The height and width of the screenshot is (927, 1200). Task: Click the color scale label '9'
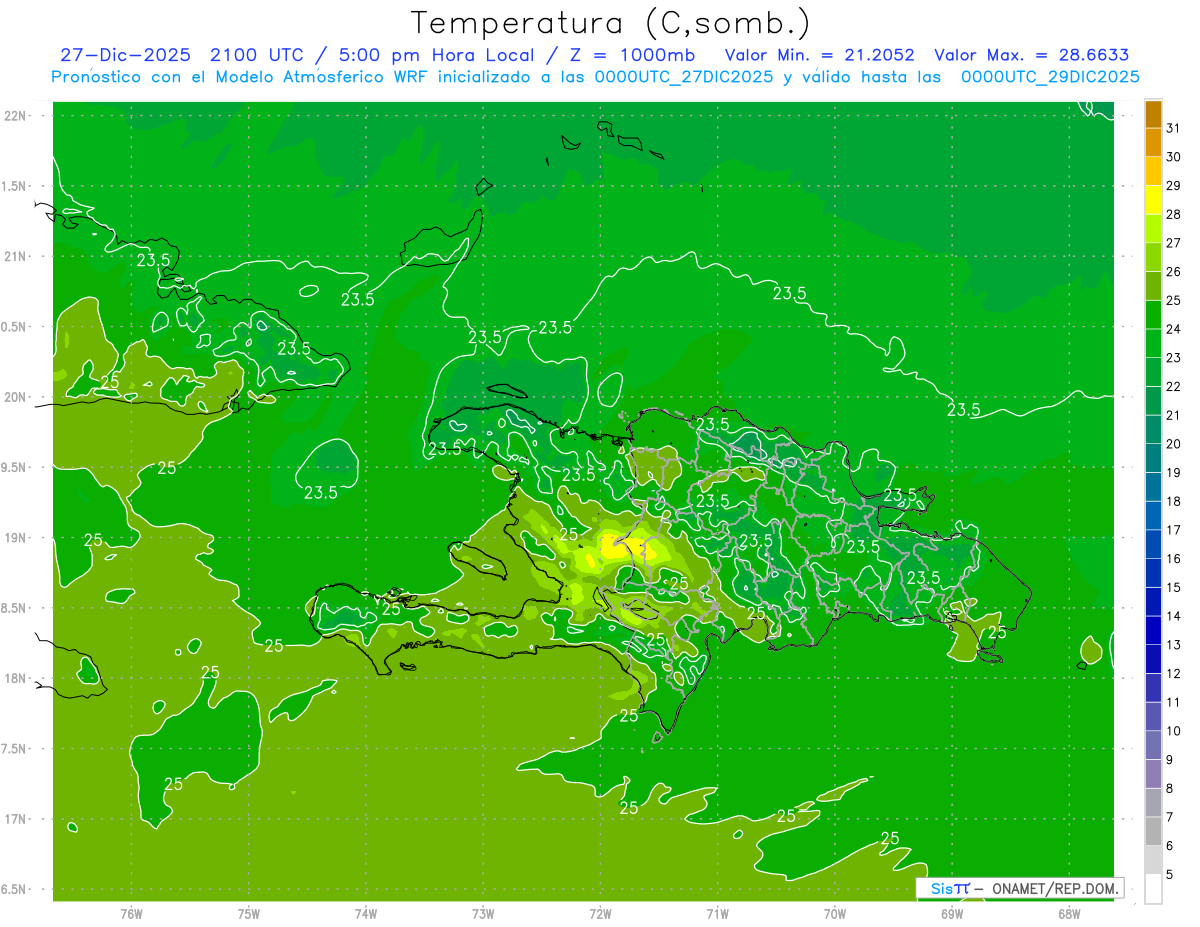[x=1170, y=760]
